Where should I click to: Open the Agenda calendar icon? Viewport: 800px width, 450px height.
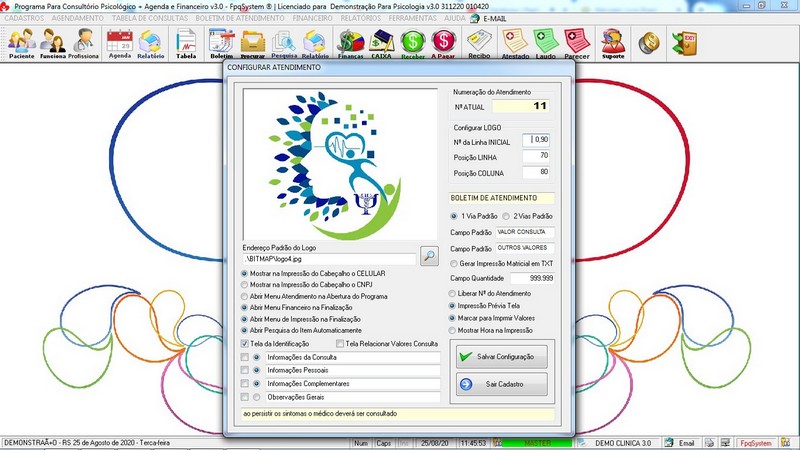[x=120, y=43]
